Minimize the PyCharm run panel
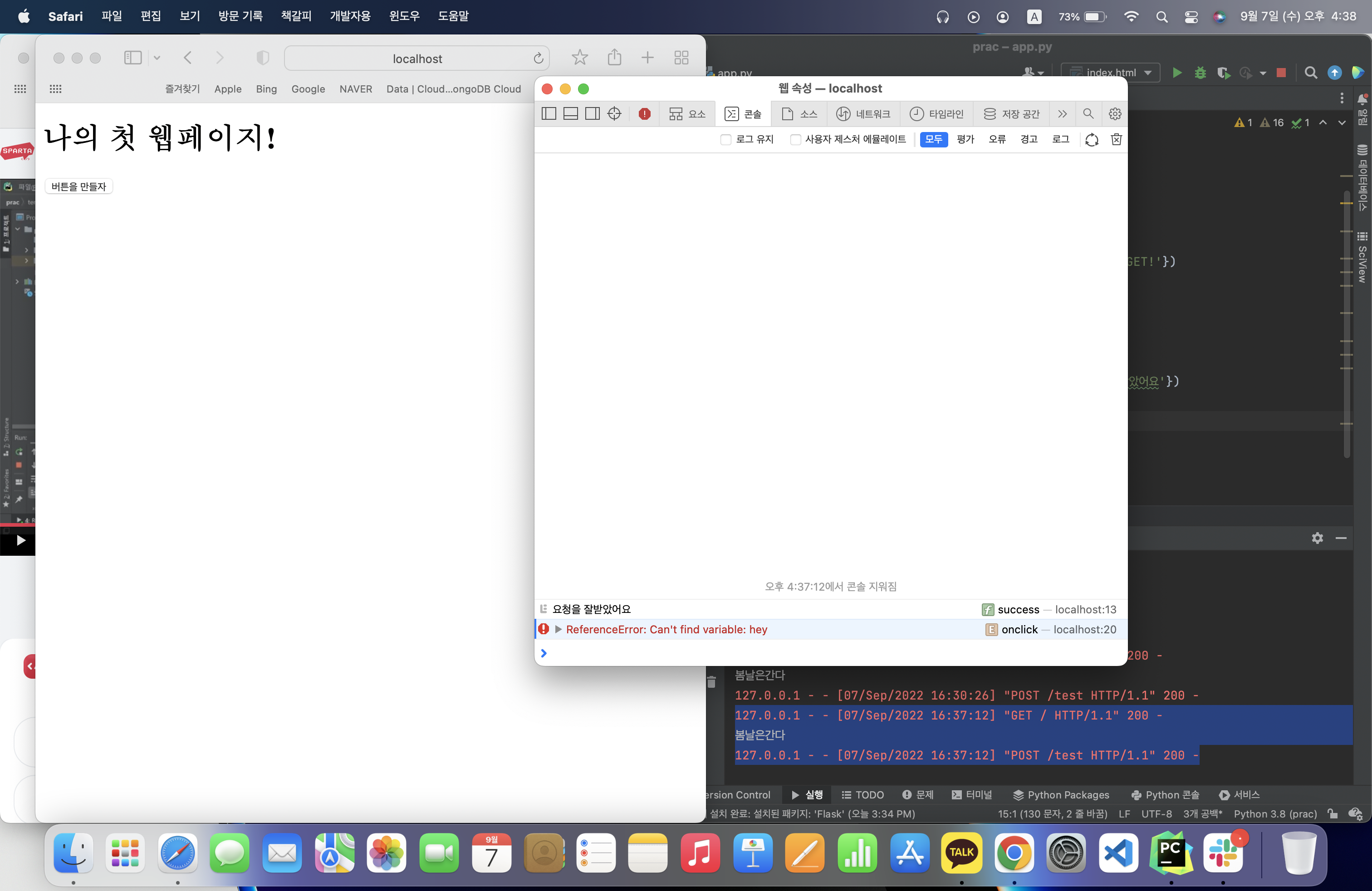The width and height of the screenshot is (1372, 891). pos(1341,538)
